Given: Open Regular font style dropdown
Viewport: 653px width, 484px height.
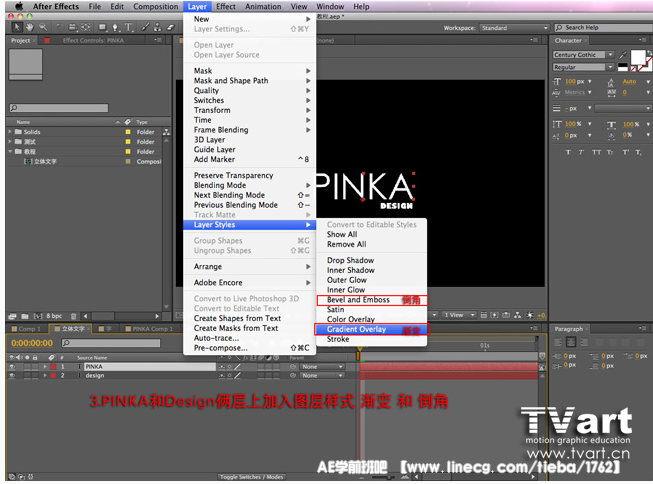Looking at the screenshot, I should (x=583, y=67).
